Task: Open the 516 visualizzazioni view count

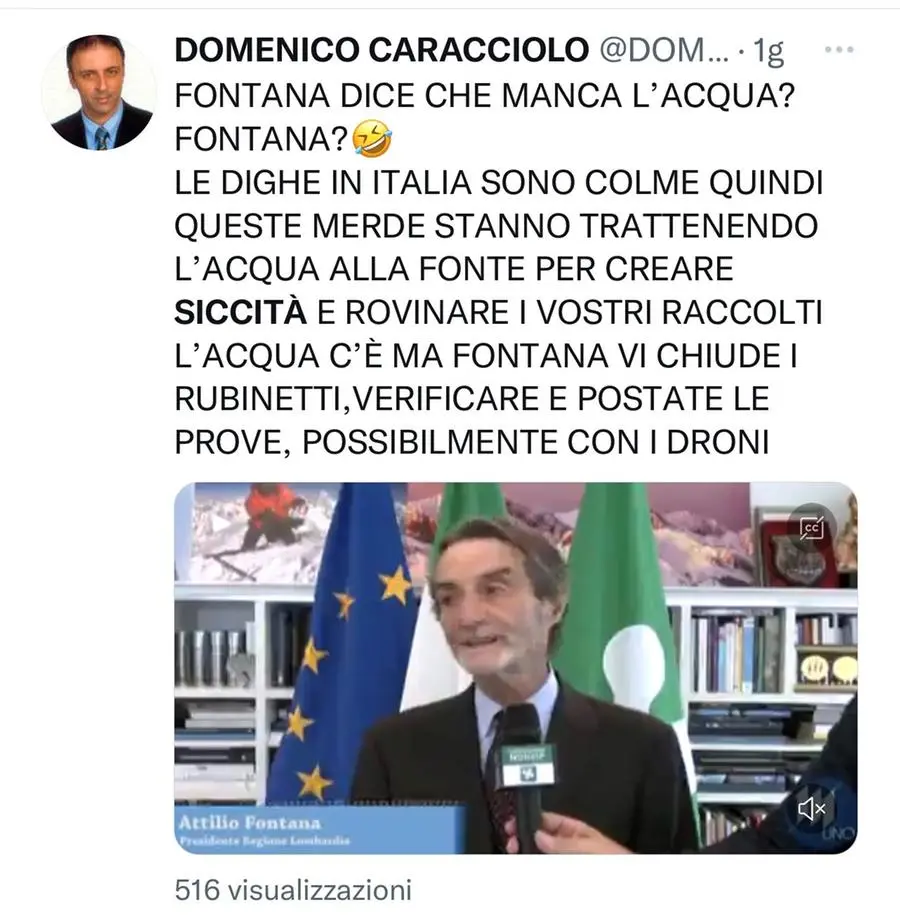Action: coord(293,890)
